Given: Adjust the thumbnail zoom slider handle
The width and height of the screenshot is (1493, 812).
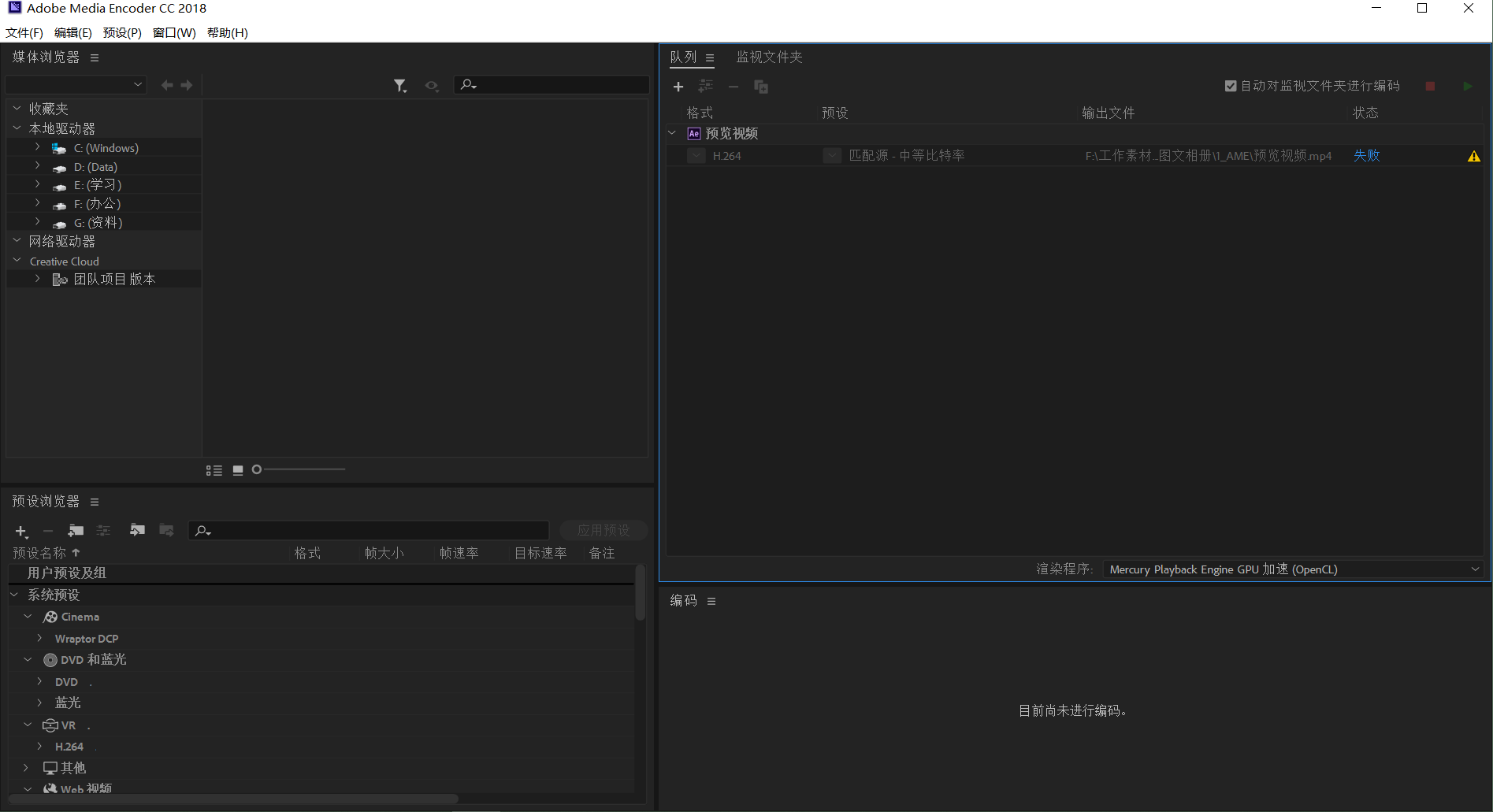Looking at the screenshot, I should pyautogui.click(x=257, y=469).
